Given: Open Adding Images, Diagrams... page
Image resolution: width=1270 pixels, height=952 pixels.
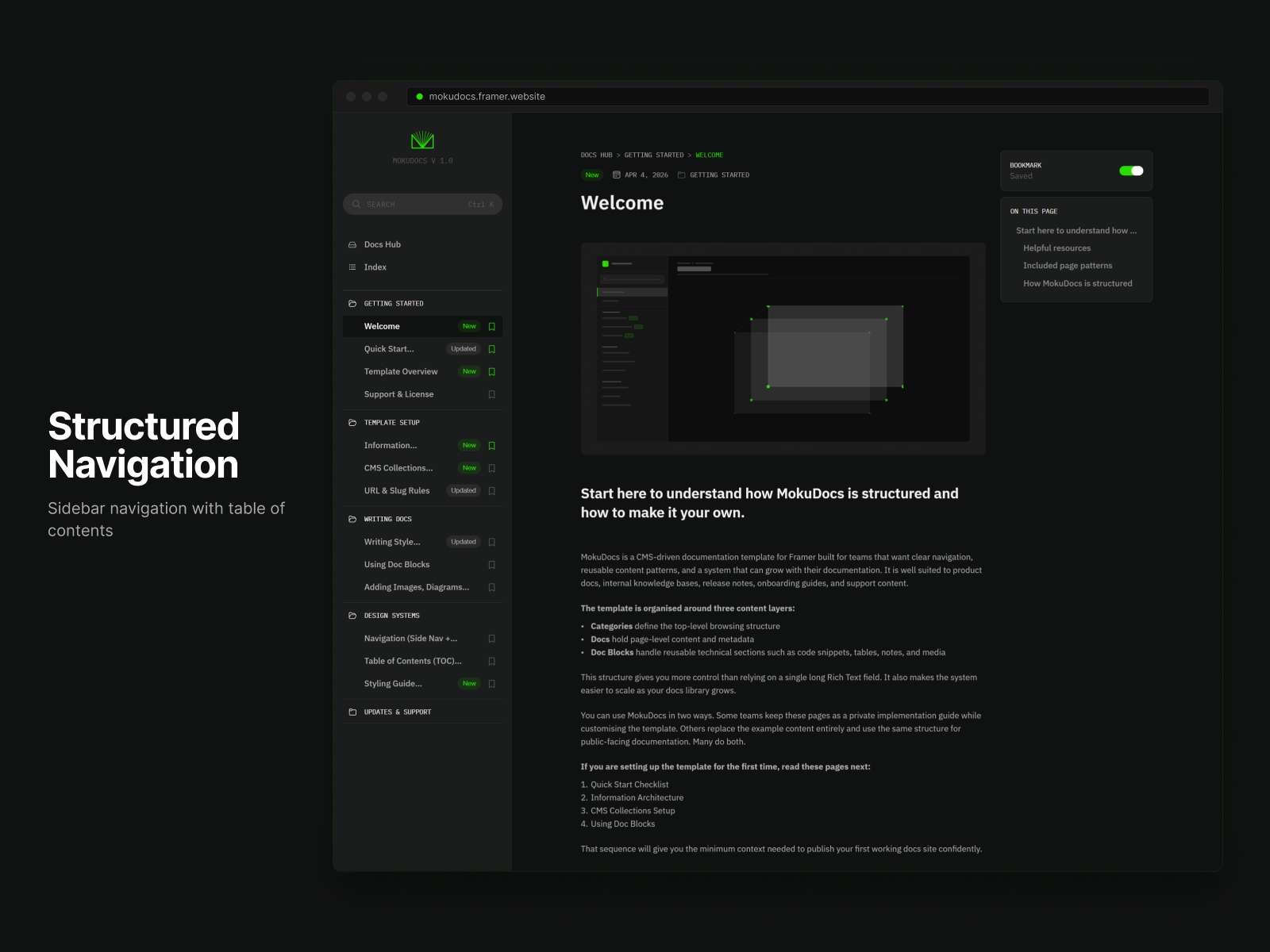Looking at the screenshot, I should (x=422, y=587).
